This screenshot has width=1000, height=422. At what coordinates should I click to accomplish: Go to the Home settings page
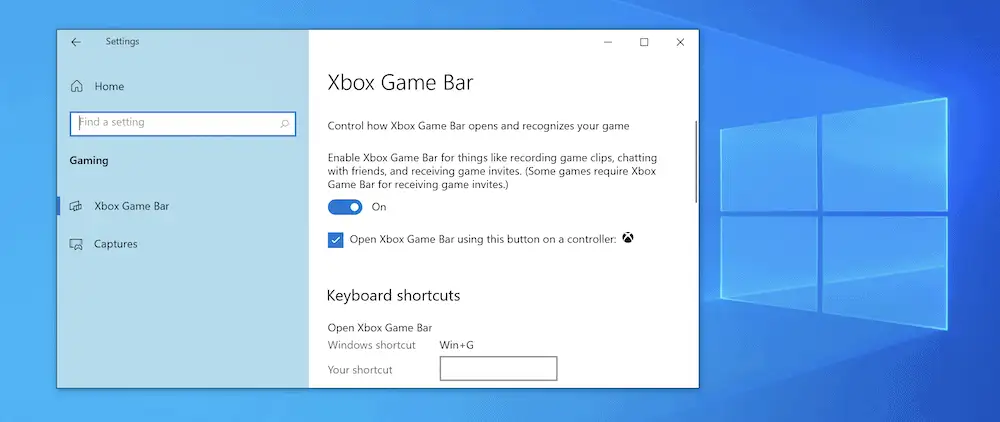tap(109, 86)
